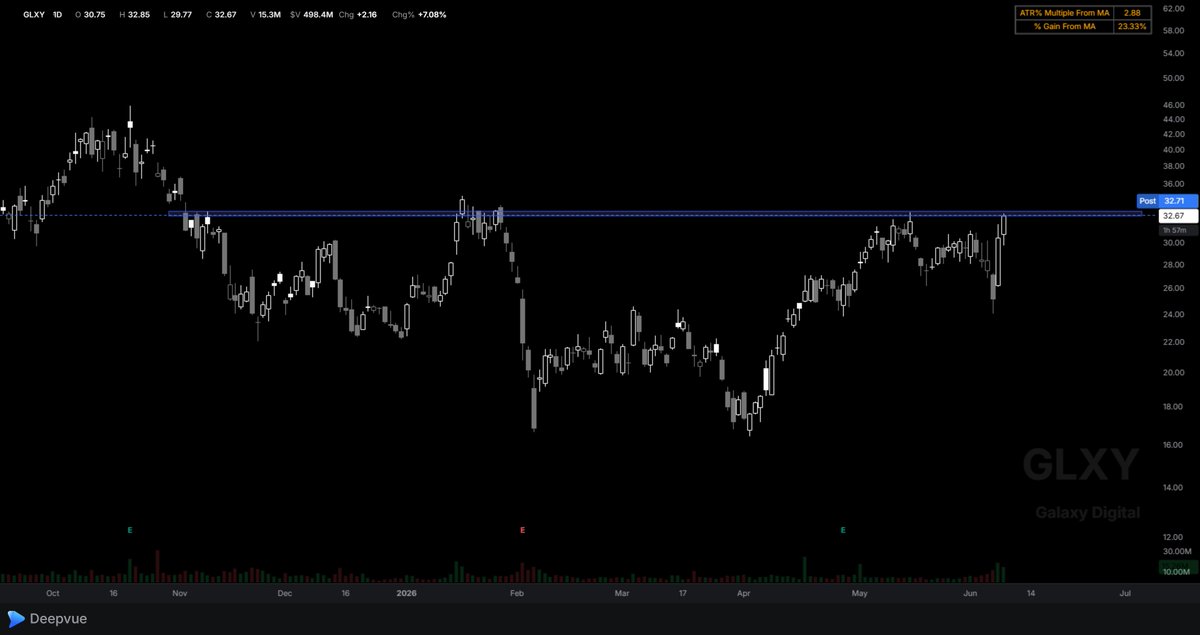This screenshot has height=635, width=1200.
Task: Click the 17 date label after Mar
Action: (683, 593)
